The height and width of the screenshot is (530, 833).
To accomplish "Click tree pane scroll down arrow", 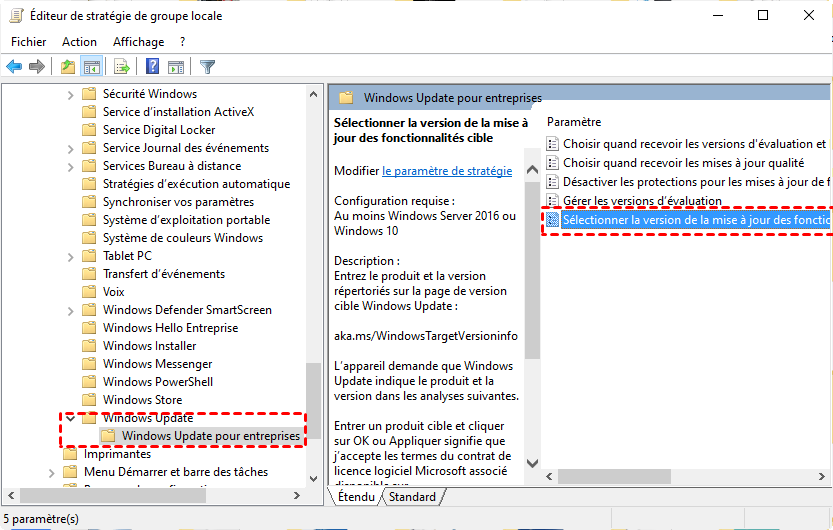I will point(313,478).
